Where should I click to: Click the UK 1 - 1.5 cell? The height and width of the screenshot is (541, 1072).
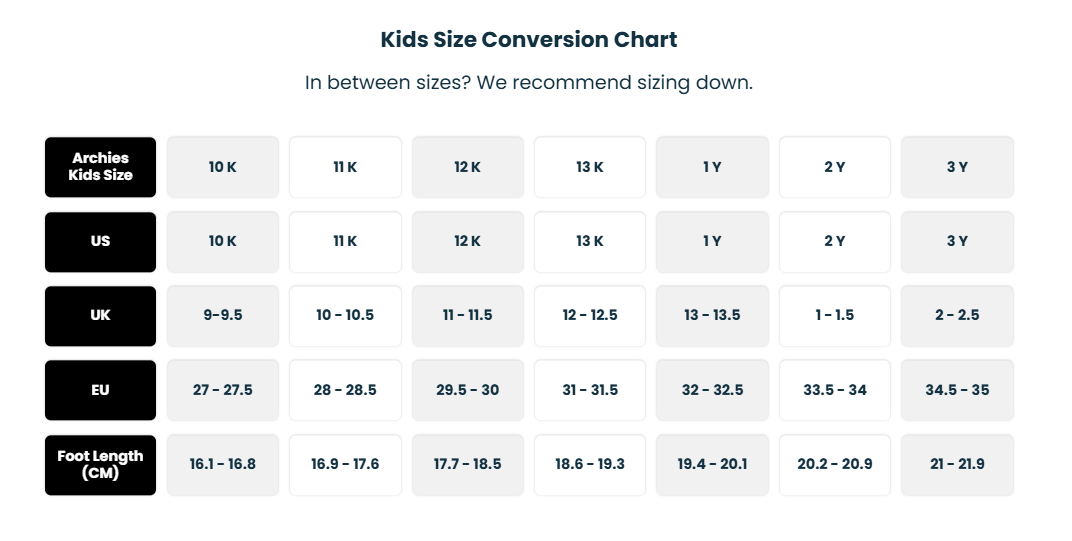tap(835, 315)
